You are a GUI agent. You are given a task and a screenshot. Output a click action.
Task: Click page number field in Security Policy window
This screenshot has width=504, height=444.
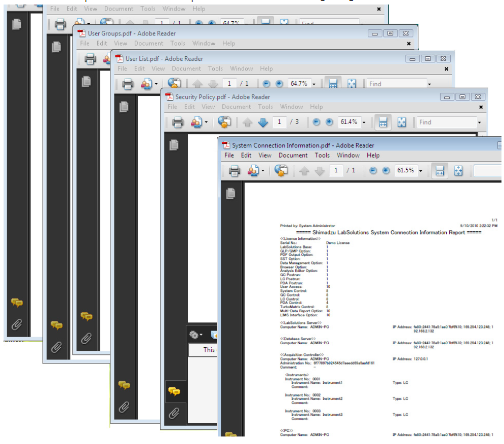pyautogui.click(x=279, y=122)
